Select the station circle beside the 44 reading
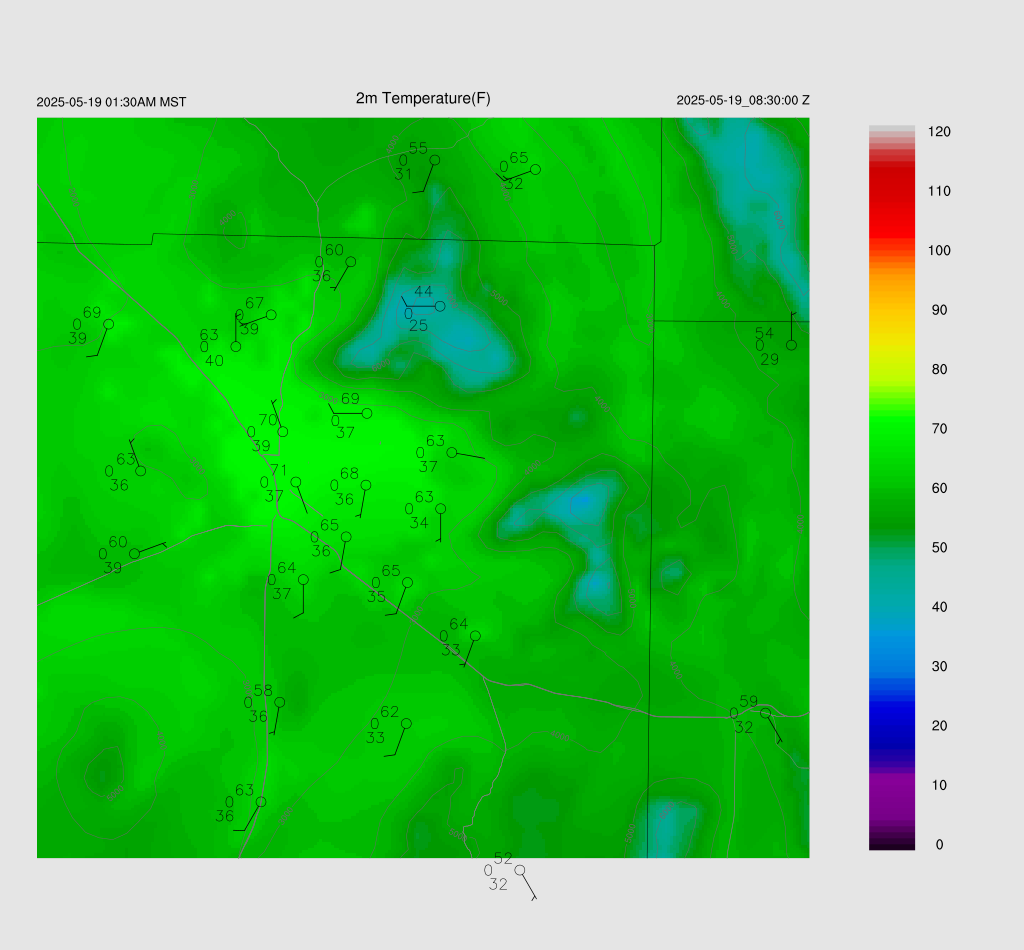The width and height of the screenshot is (1024, 950). coord(440,306)
